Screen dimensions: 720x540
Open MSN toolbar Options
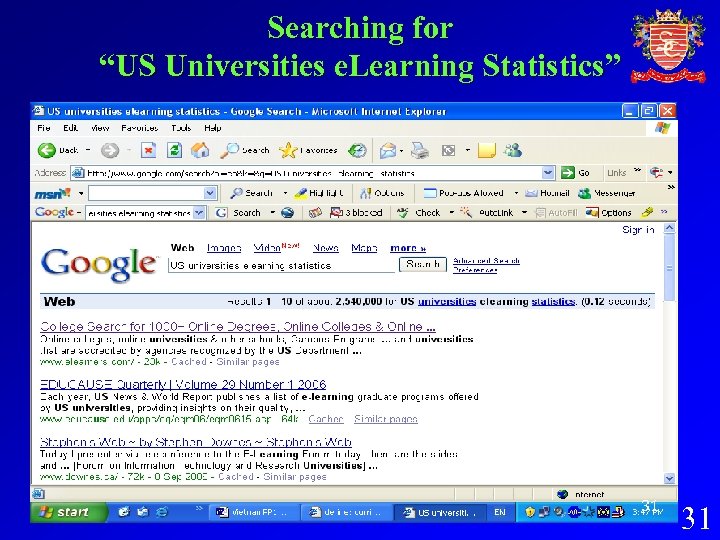pos(382,193)
